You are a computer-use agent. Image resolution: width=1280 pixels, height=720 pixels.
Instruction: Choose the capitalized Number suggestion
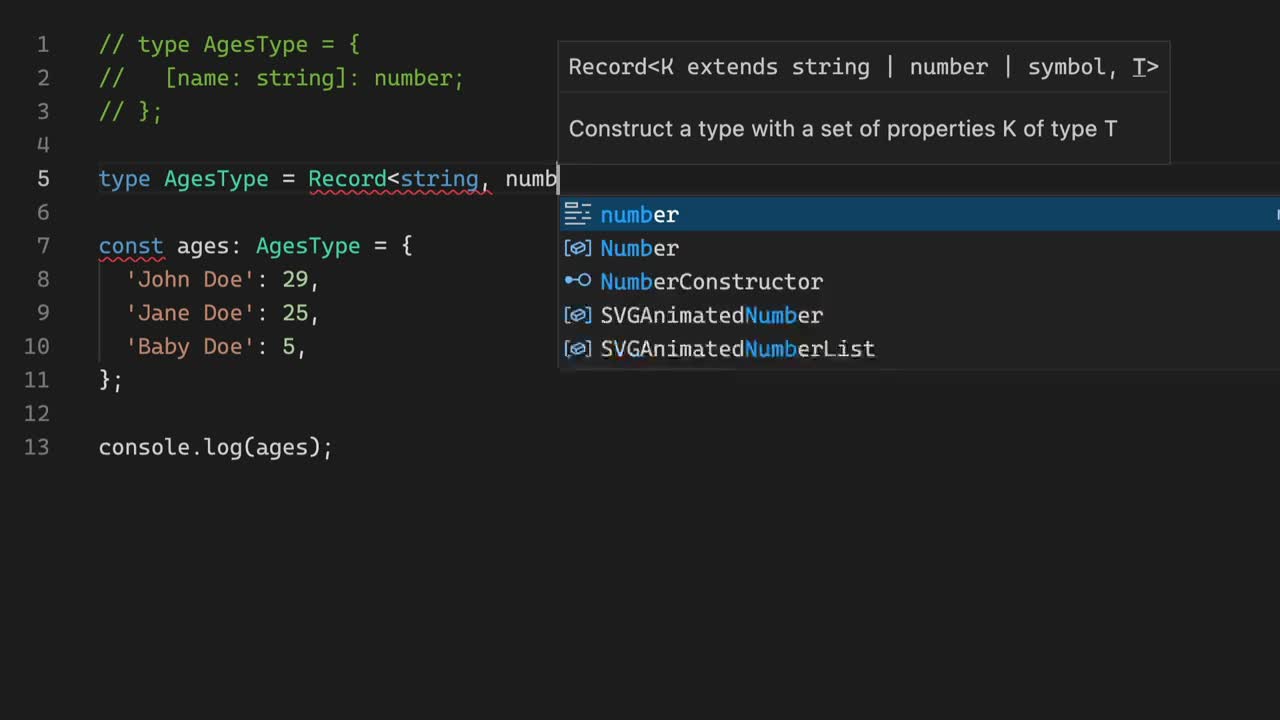click(x=639, y=248)
